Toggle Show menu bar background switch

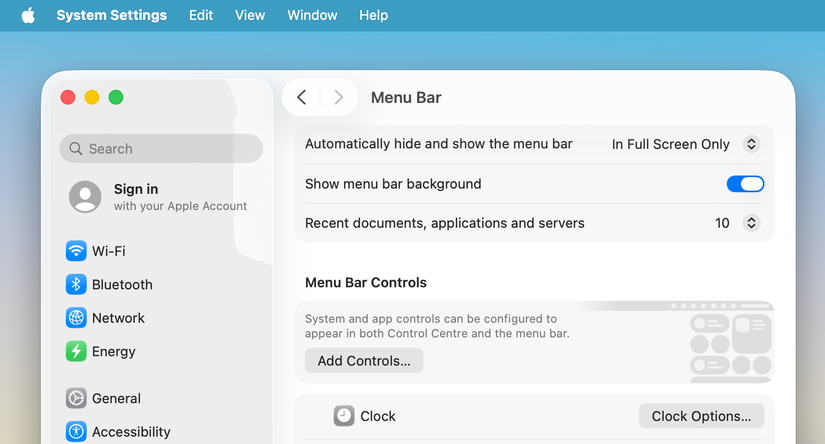[x=745, y=184]
